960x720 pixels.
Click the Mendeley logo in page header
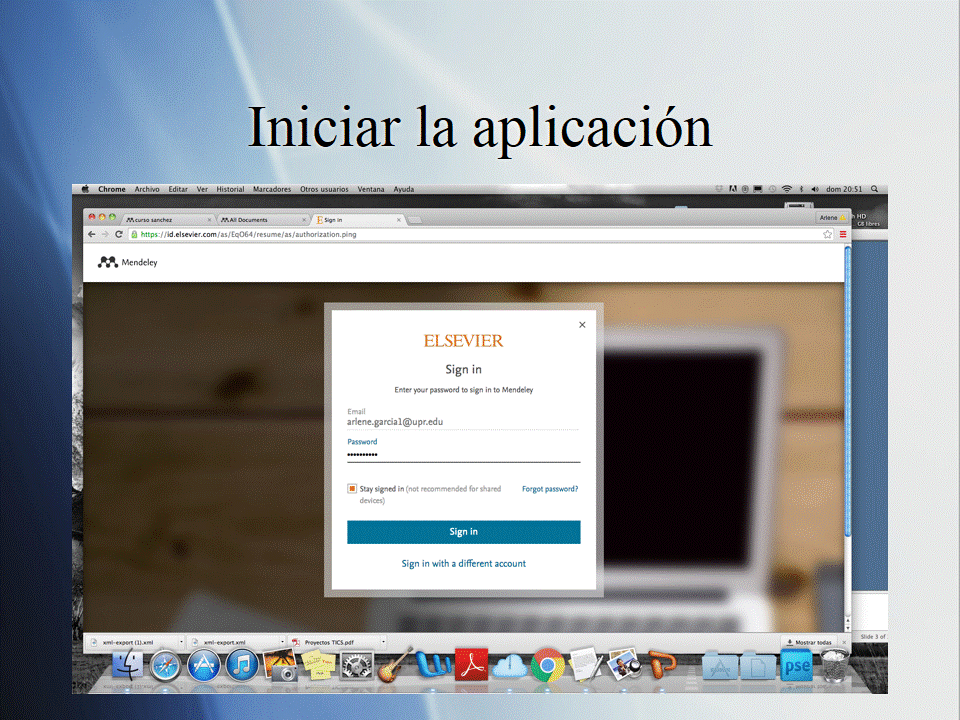click(x=127, y=262)
